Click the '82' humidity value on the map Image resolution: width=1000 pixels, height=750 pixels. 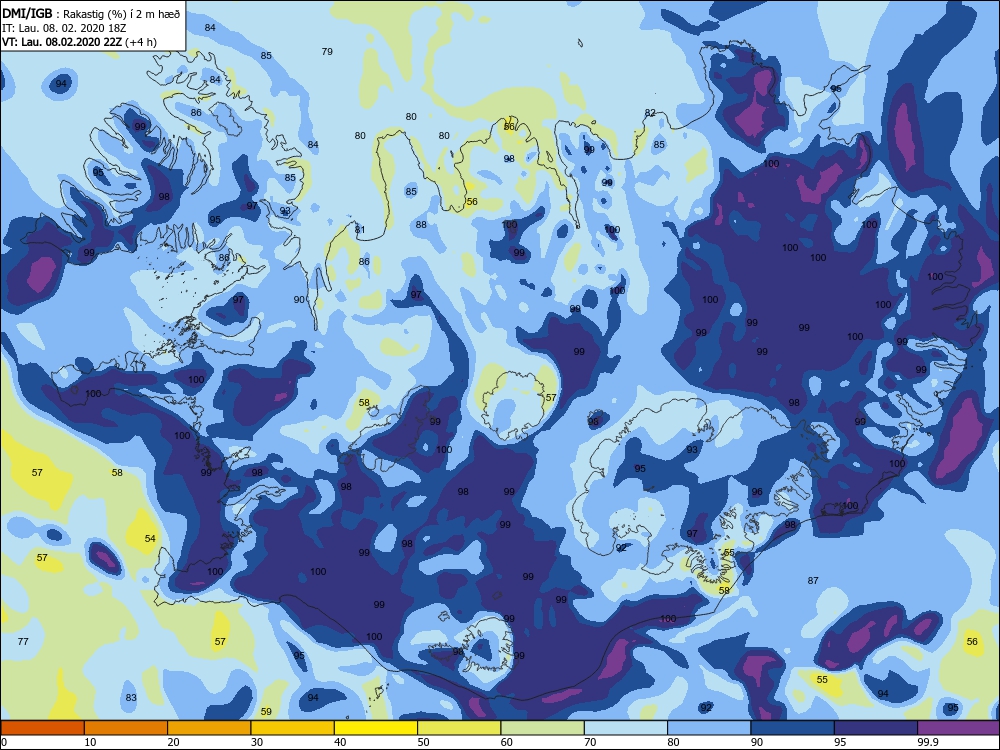[650, 113]
